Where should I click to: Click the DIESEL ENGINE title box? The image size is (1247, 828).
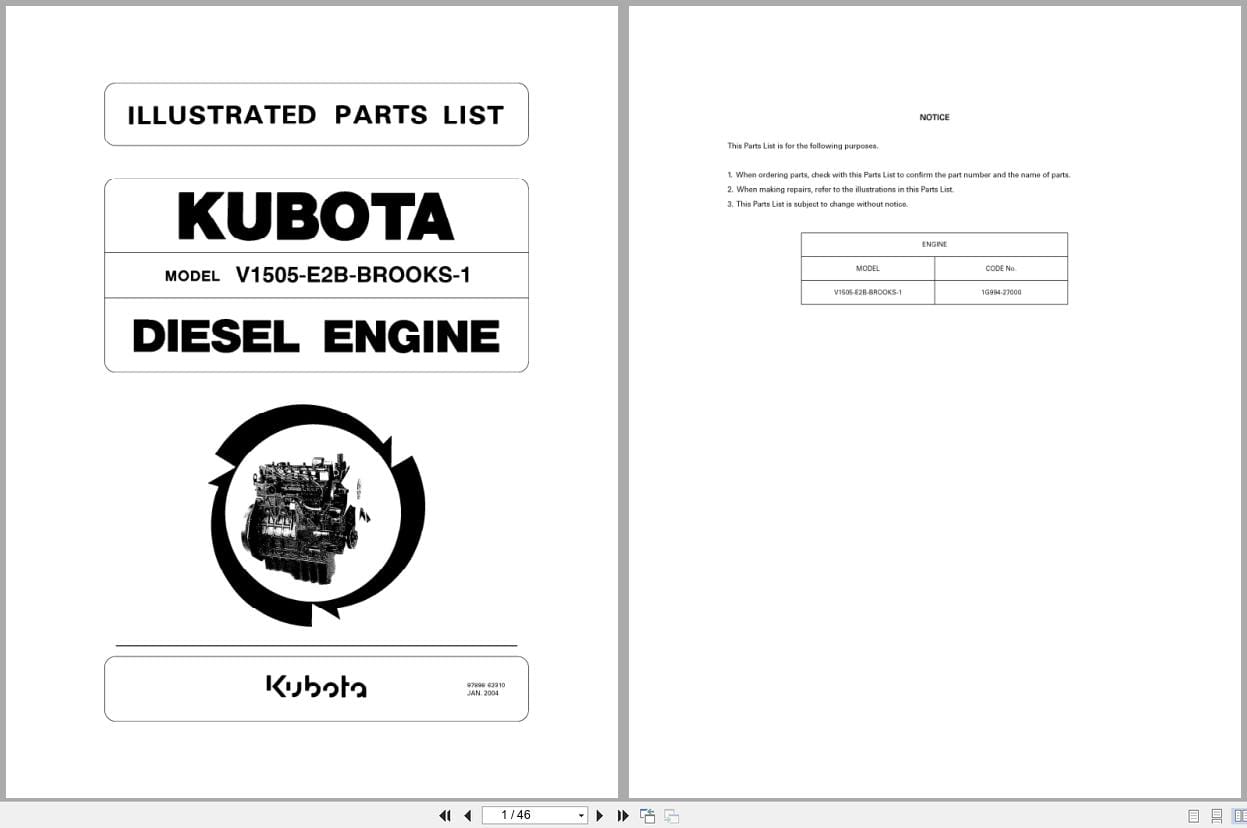[x=316, y=335]
